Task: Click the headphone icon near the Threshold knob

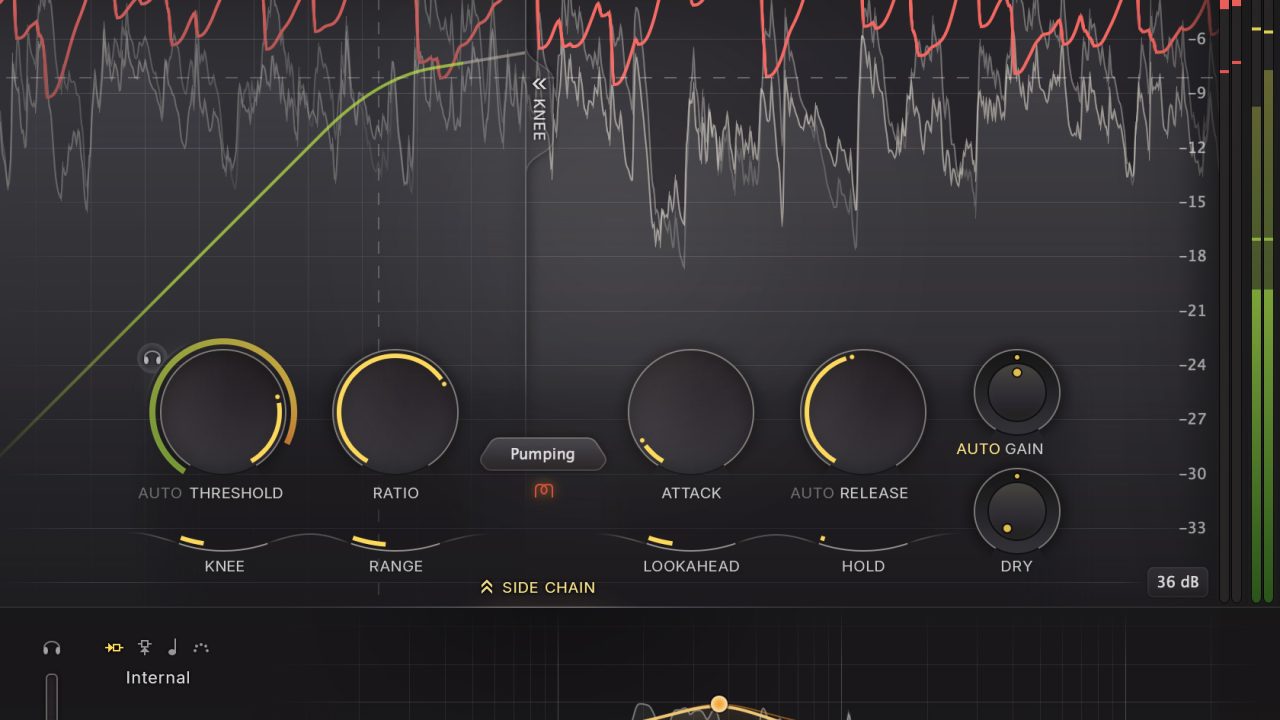Action: tap(152, 358)
